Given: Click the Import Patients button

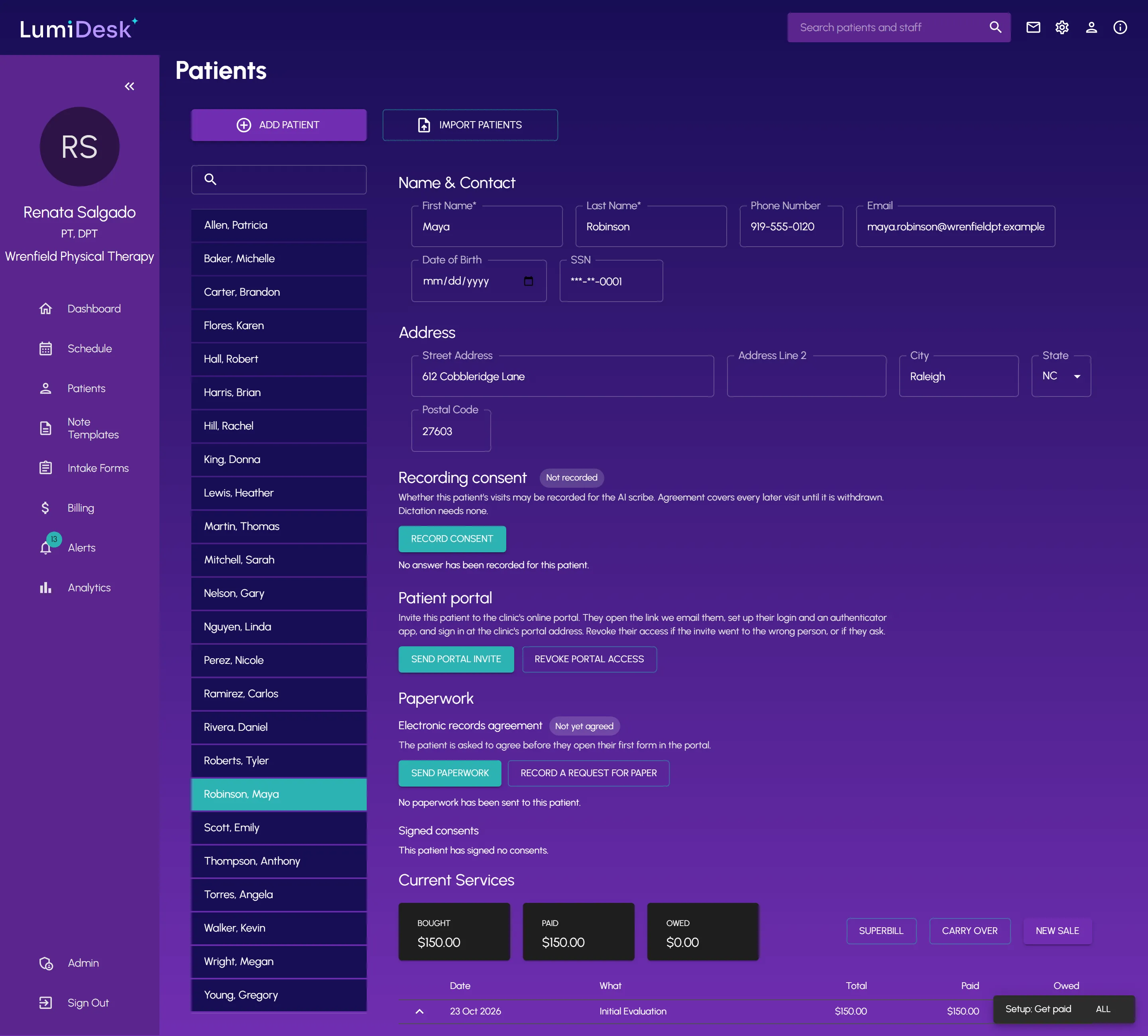Looking at the screenshot, I should click(x=470, y=125).
